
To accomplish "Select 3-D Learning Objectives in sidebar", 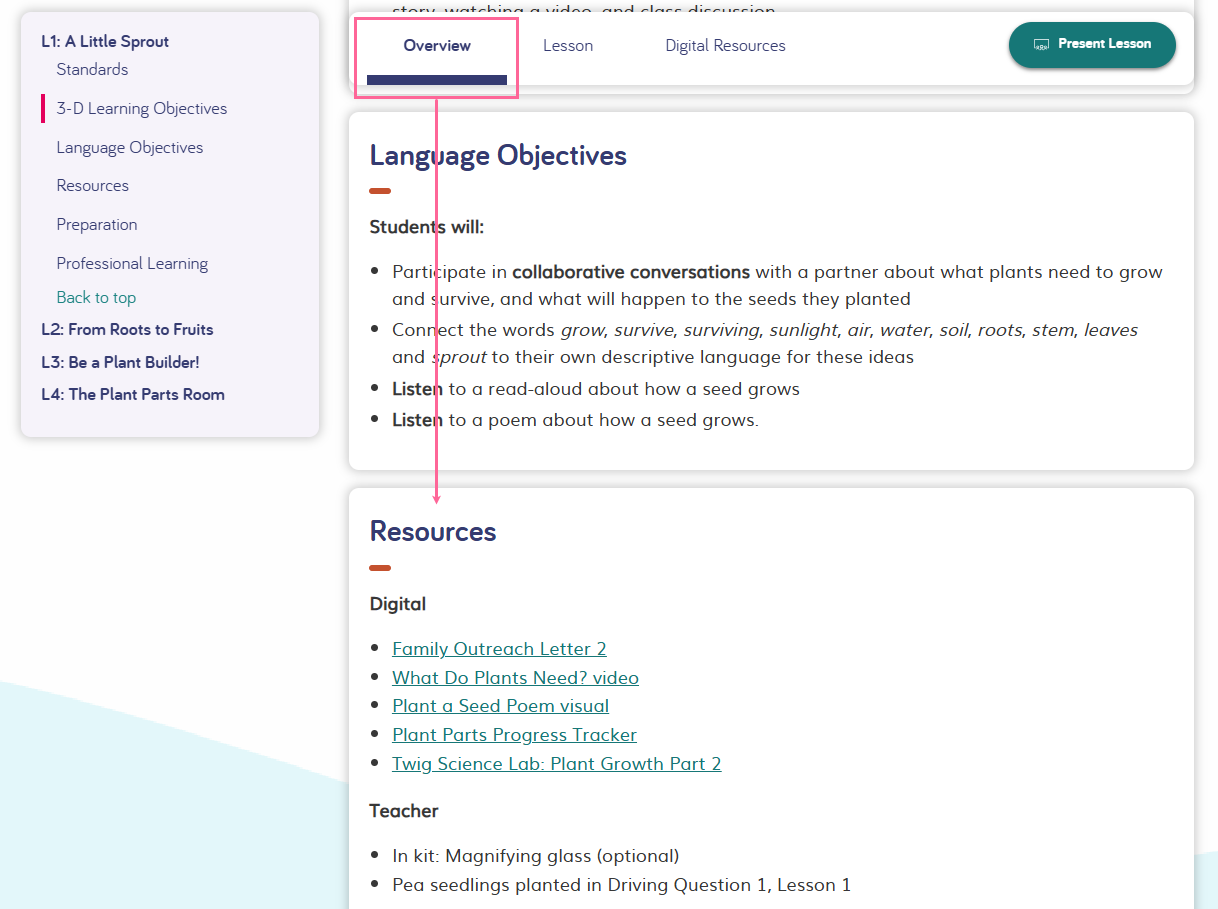I will [x=142, y=108].
